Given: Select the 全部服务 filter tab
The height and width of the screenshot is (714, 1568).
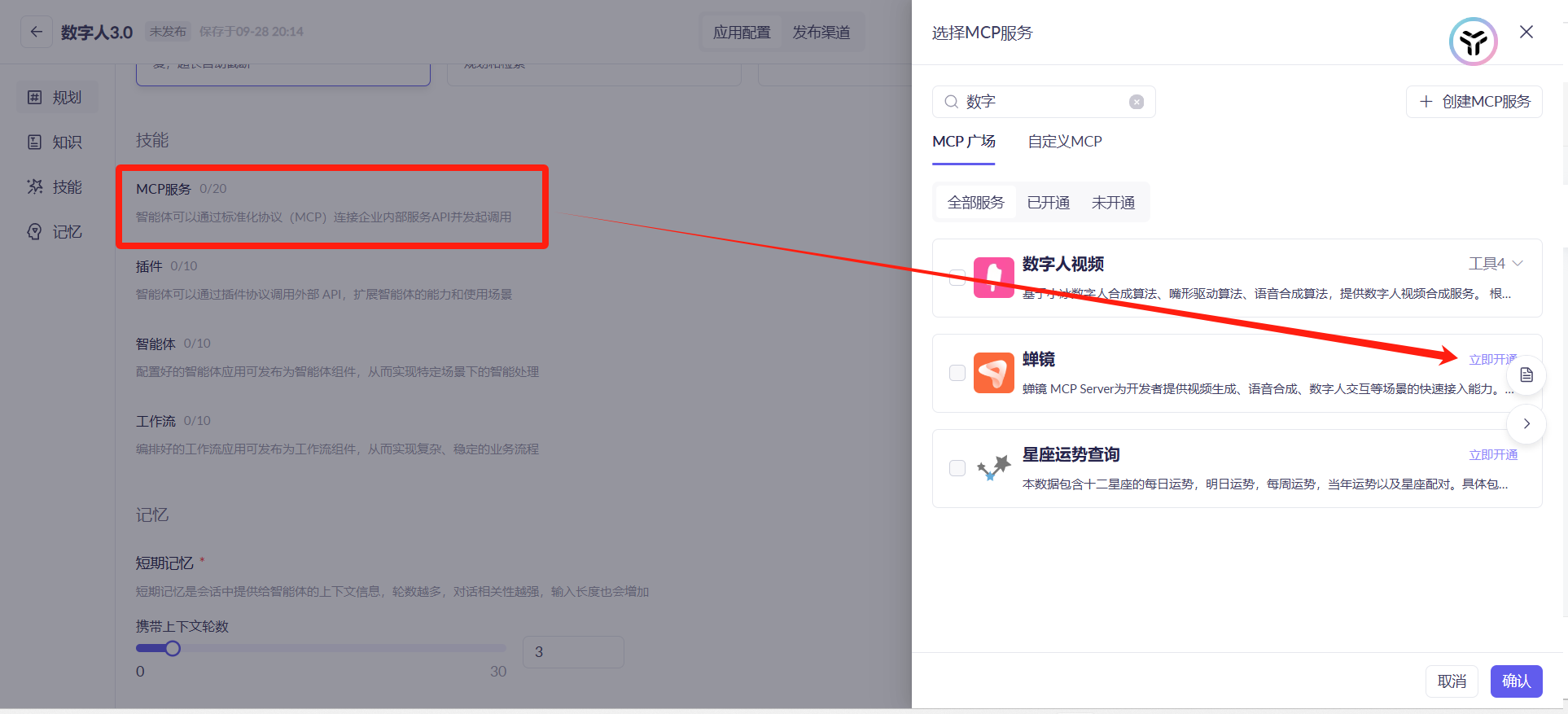Looking at the screenshot, I should coord(976,203).
